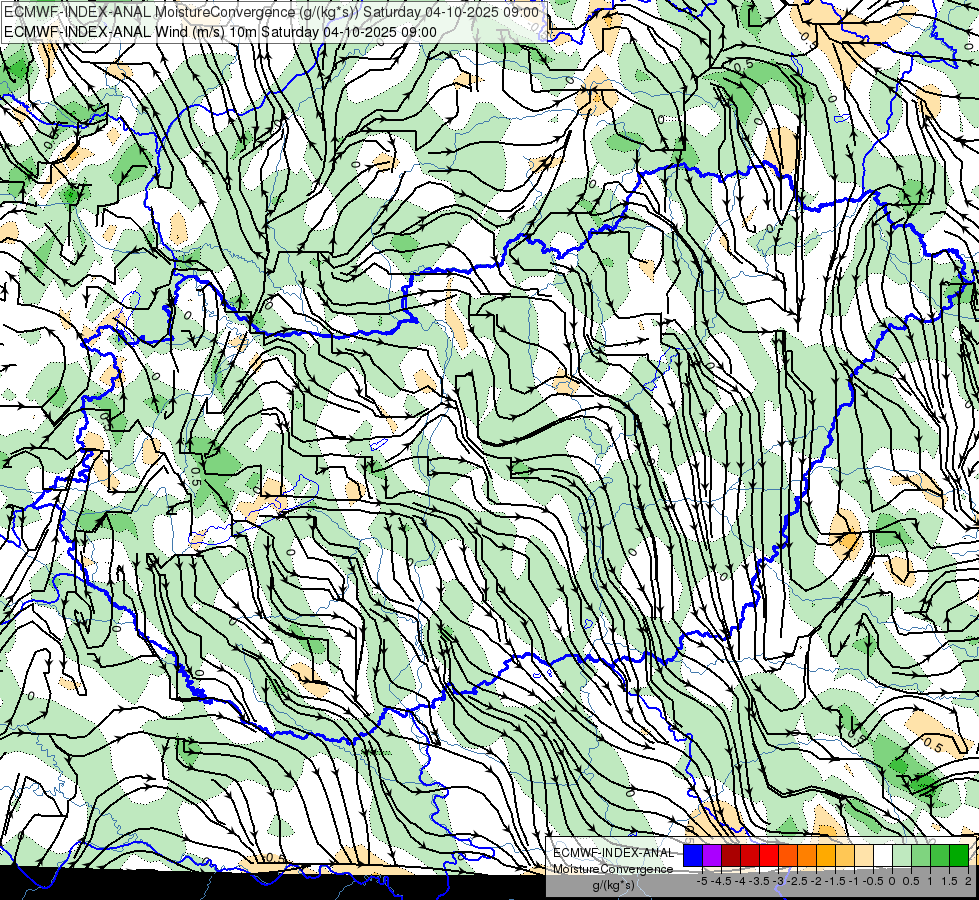Screen dimensions: 979x900
Task: Select the bright red swatch (-3.5 to -3)
Action: [x=769, y=856]
